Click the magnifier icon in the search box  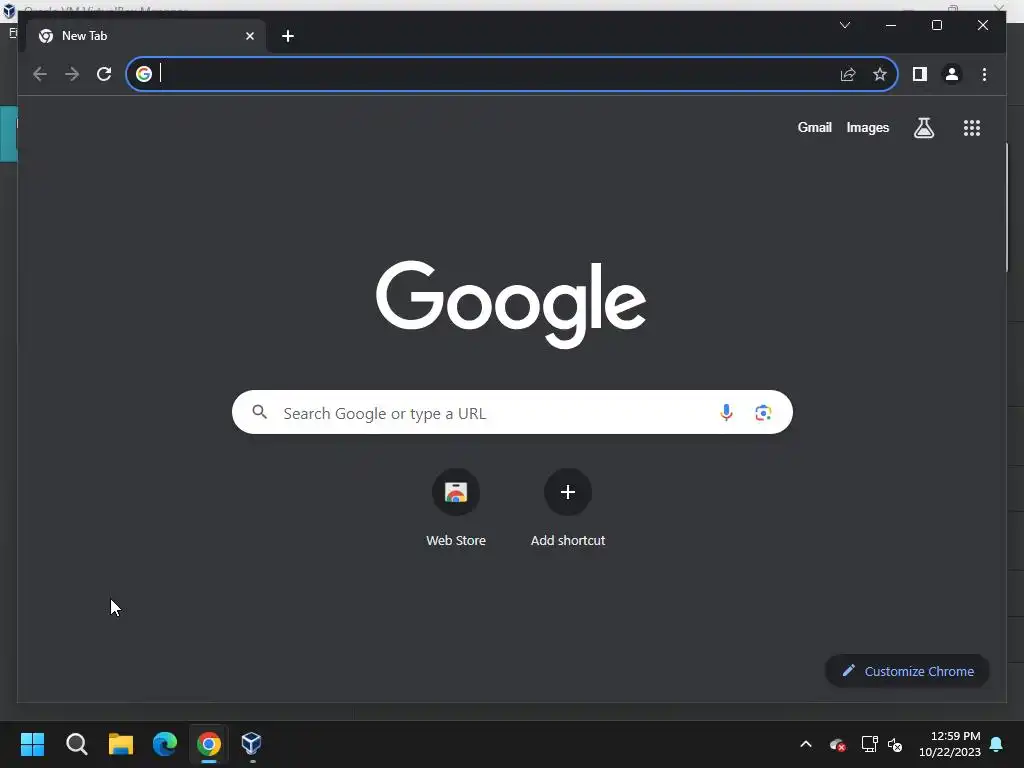click(260, 412)
